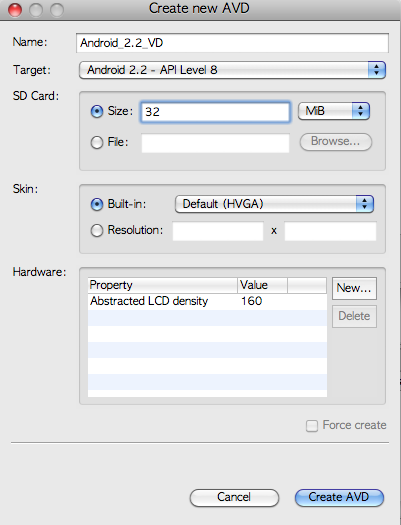This screenshot has width=401, height=525.
Task: Toggle the Force create checkbox
Action: click(x=312, y=426)
